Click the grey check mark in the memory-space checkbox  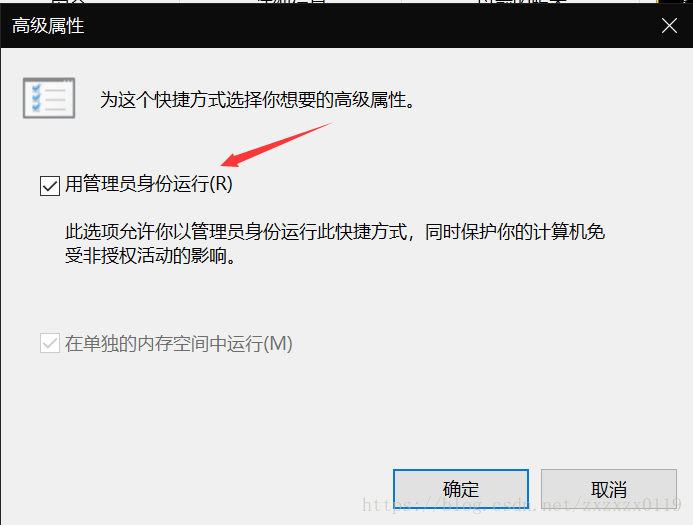50,343
